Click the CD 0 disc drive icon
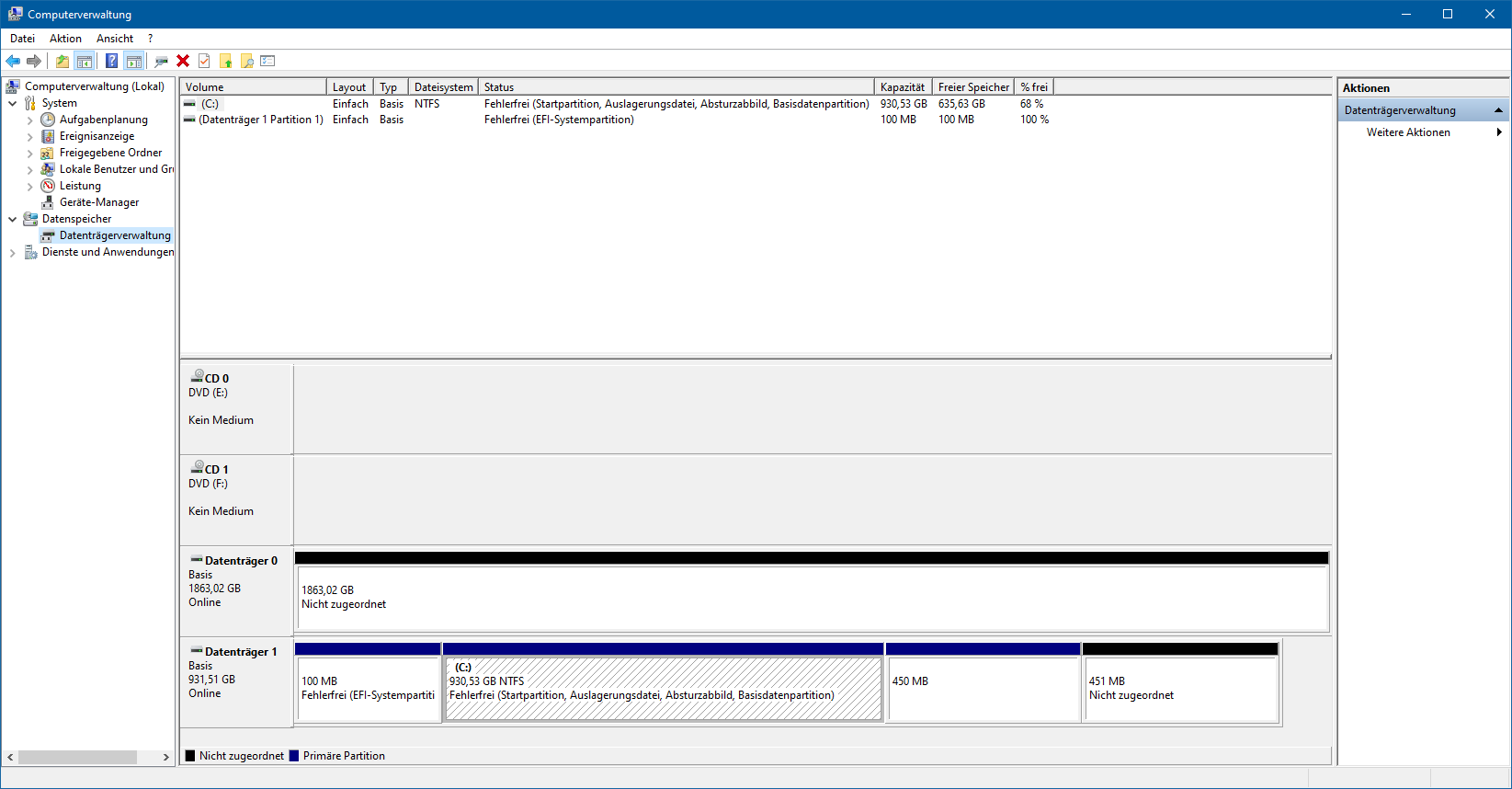The image size is (1512, 789). [197, 376]
